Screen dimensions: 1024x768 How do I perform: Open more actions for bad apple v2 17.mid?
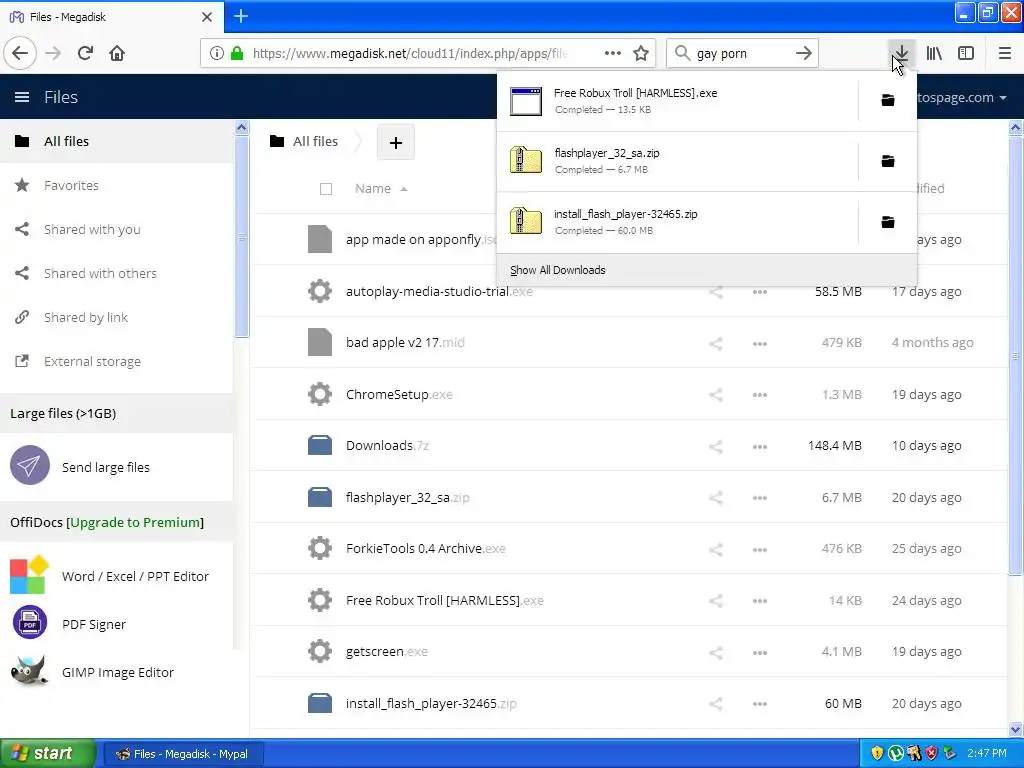point(760,343)
